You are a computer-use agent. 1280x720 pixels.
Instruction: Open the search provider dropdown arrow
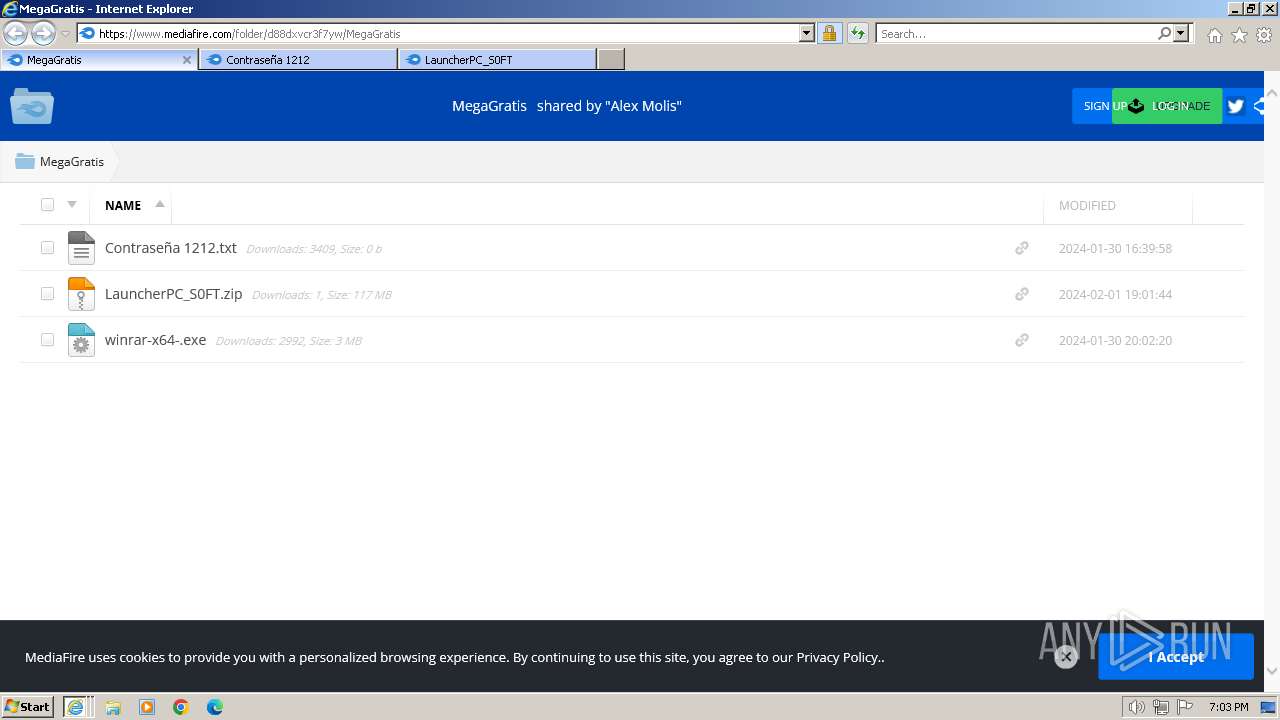[1181, 33]
